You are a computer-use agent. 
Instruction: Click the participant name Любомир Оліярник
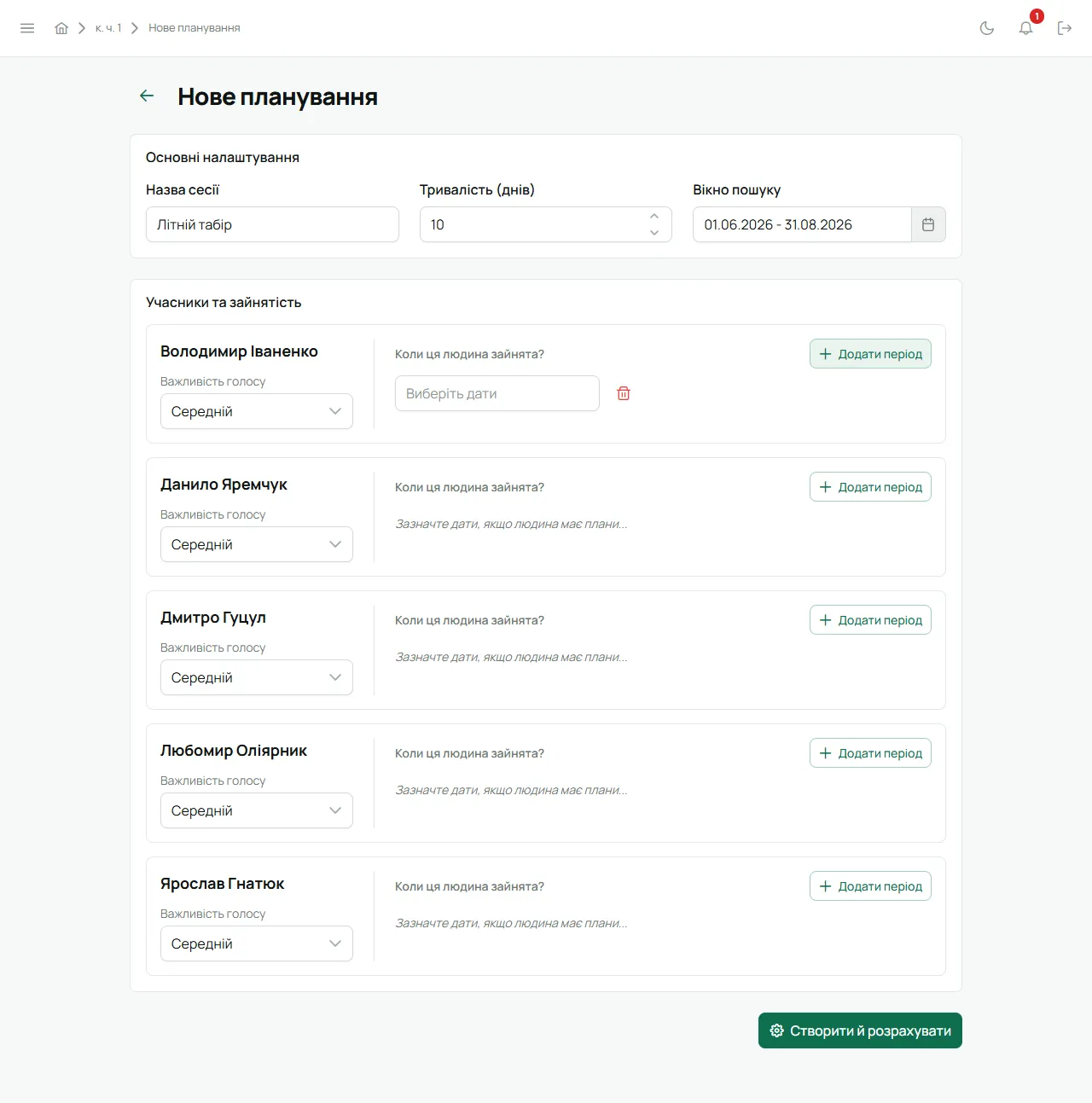pos(234,751)
